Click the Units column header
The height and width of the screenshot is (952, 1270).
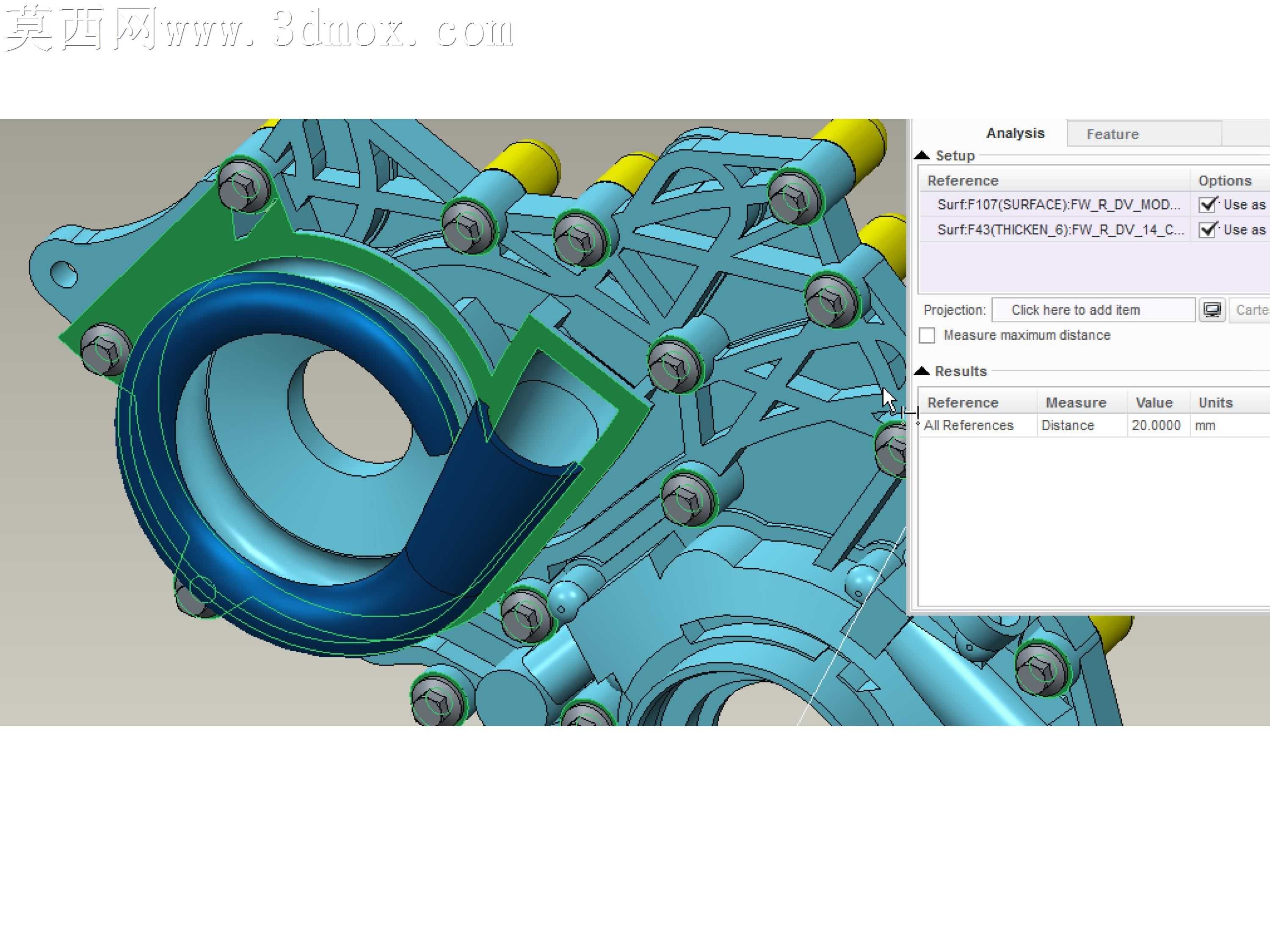[x=1230, y=402]
